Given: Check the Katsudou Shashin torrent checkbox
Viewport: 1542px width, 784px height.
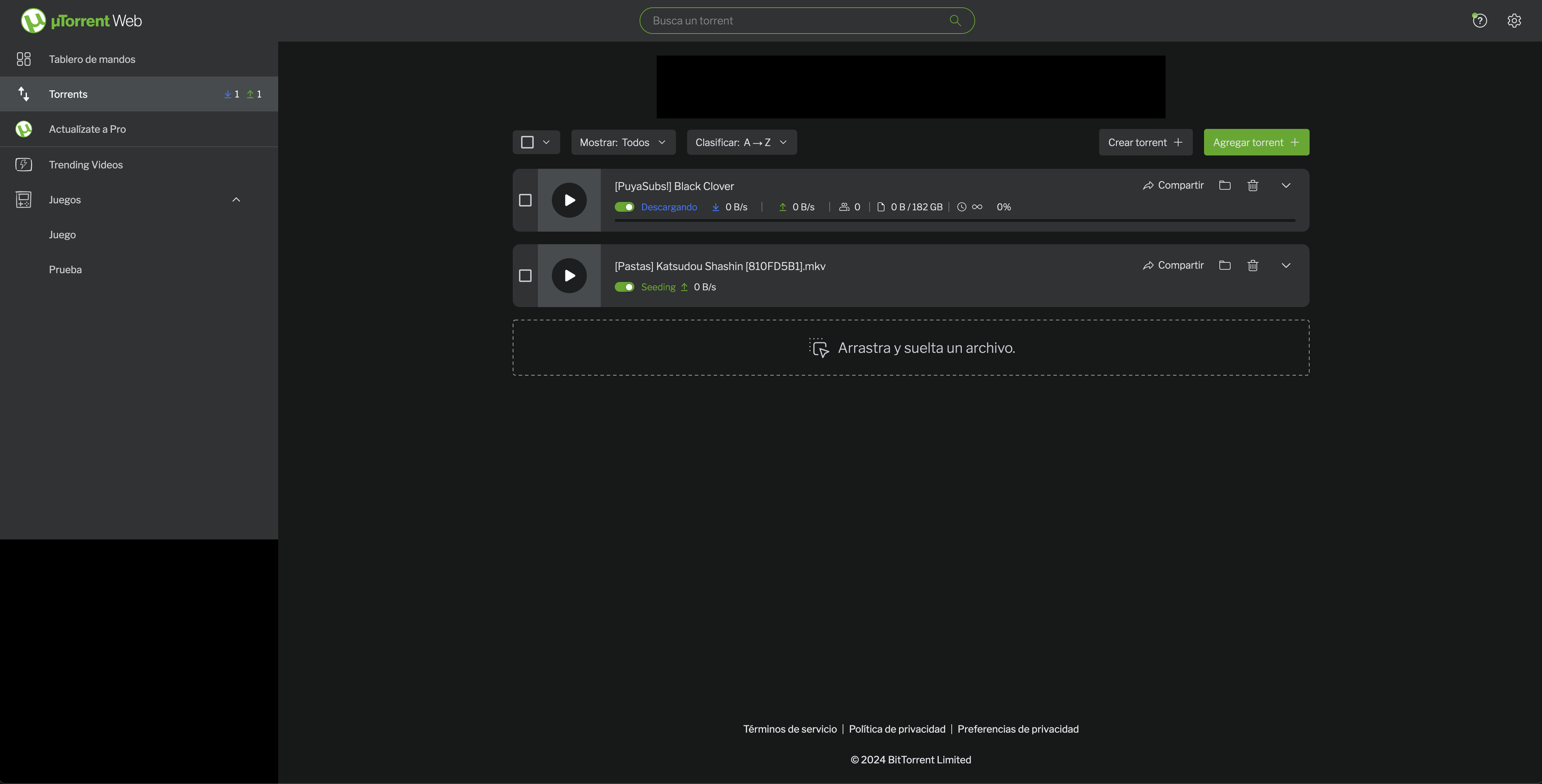Looking at the screenshot, I should point(525,276).
